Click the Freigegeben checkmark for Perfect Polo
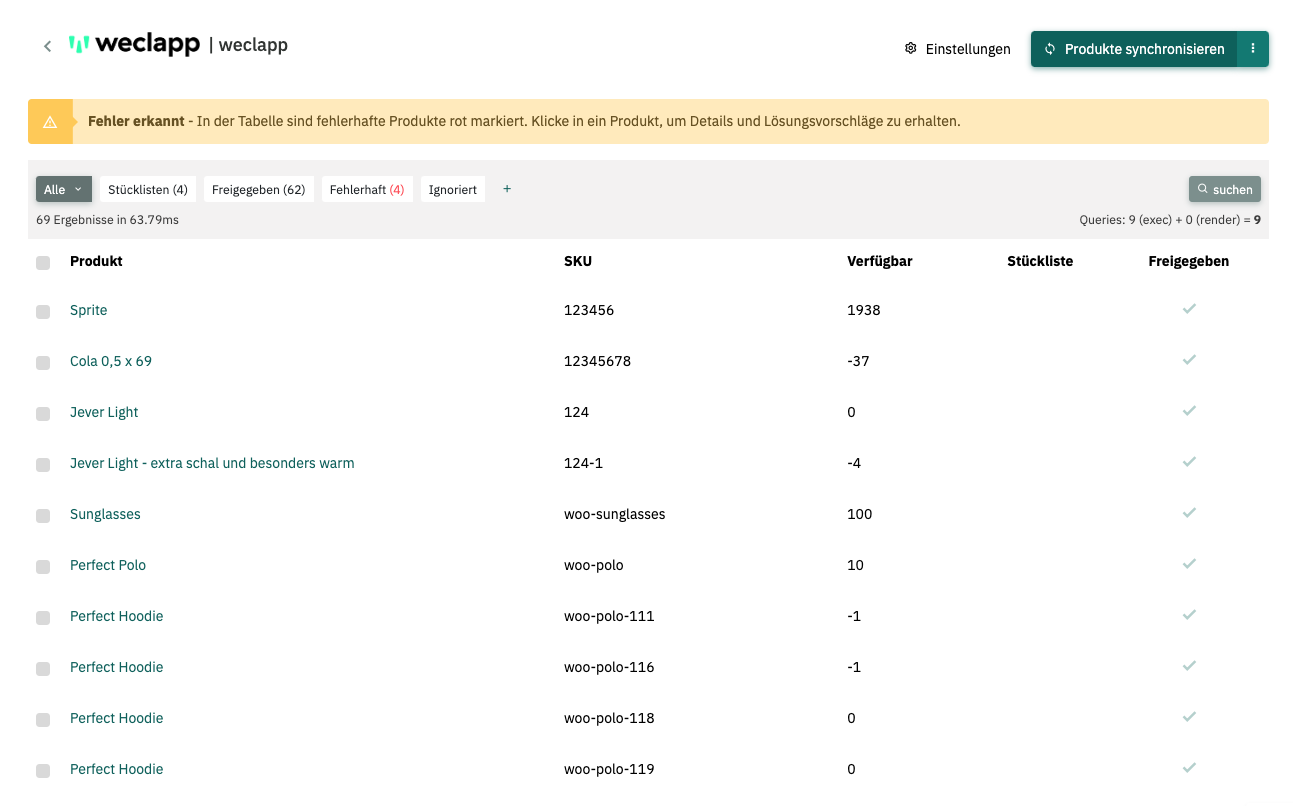 [x=1188, y=564]
